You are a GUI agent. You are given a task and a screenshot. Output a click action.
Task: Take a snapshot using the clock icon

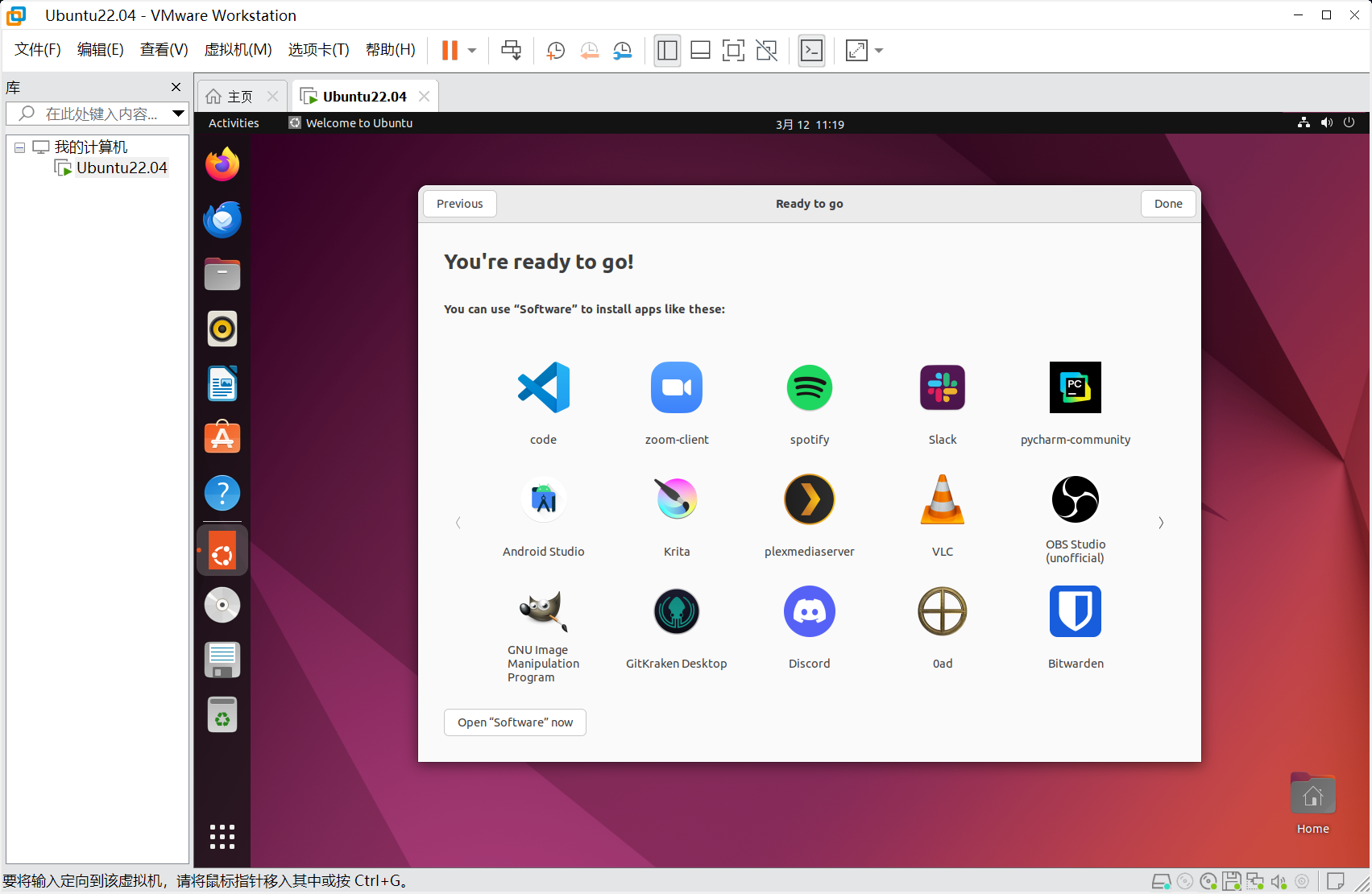coord(555,51)
